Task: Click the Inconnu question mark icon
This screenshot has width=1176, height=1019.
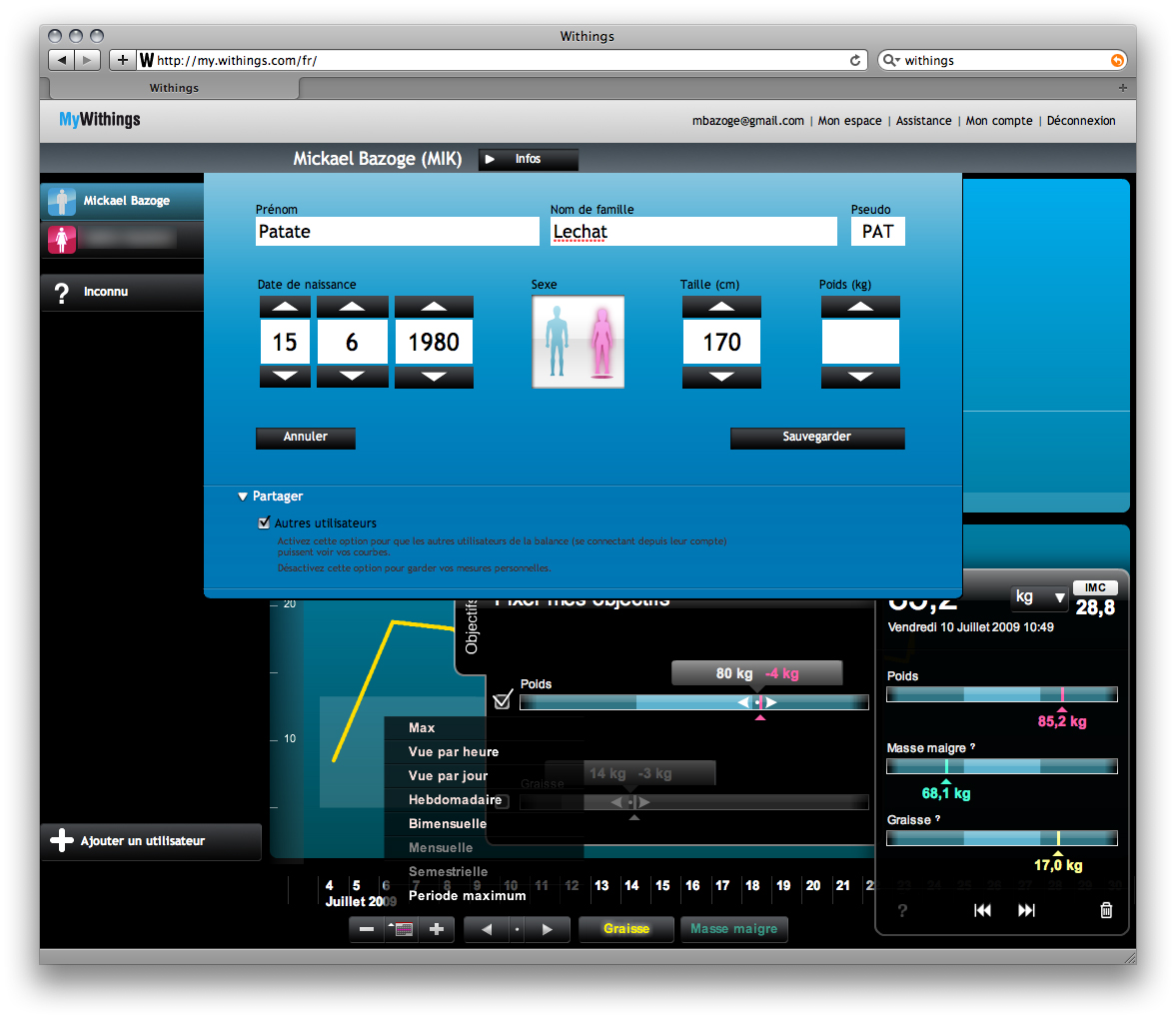Action: click(62, 293)
